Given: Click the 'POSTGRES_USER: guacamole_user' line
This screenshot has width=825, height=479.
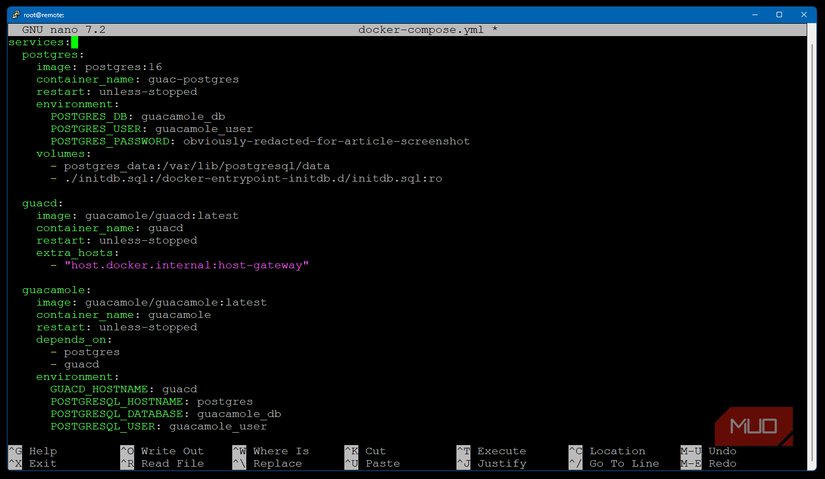Looking at the screenshot, I should click(152, 129).
